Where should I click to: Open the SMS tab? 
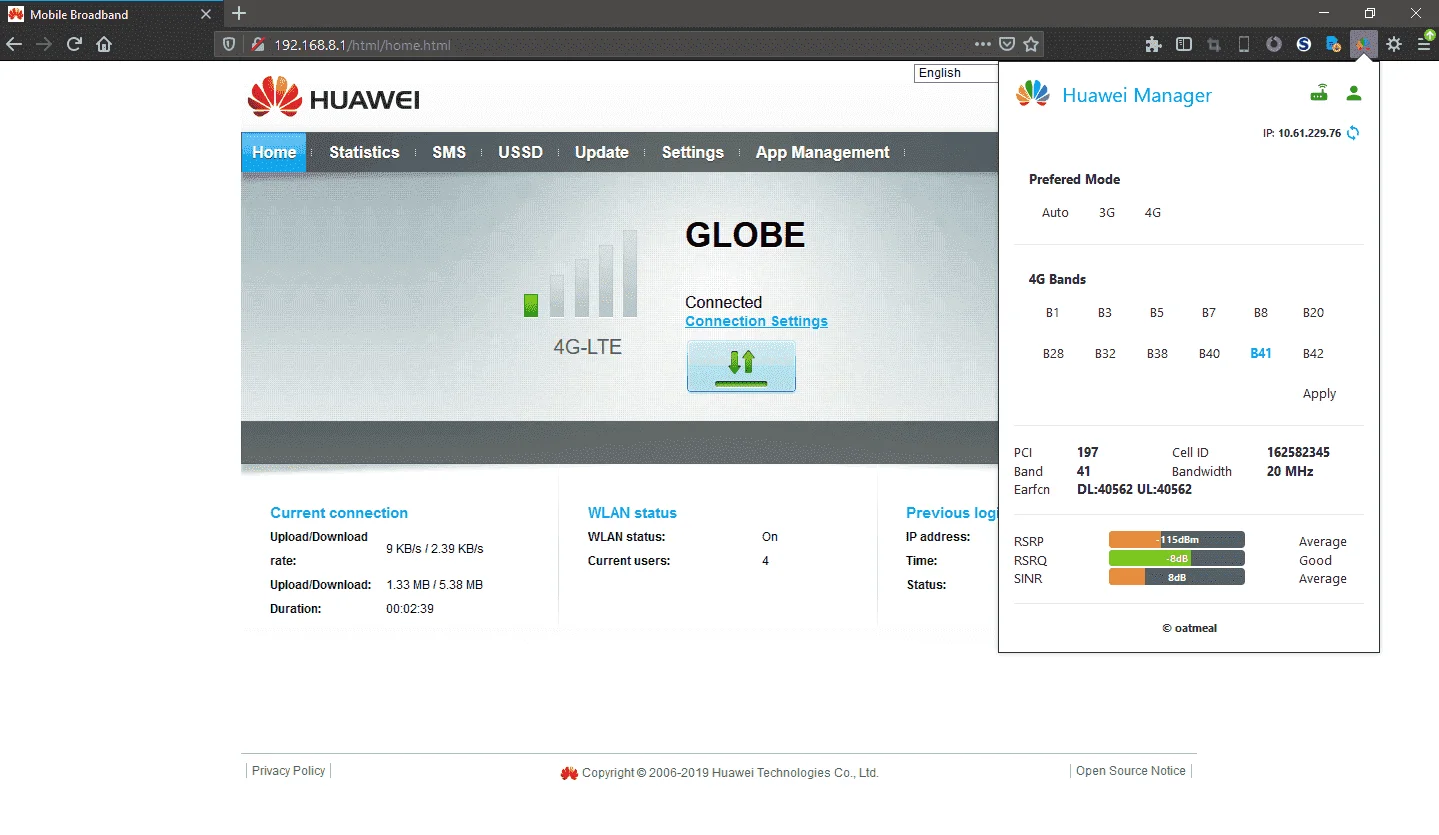[449, 152]
